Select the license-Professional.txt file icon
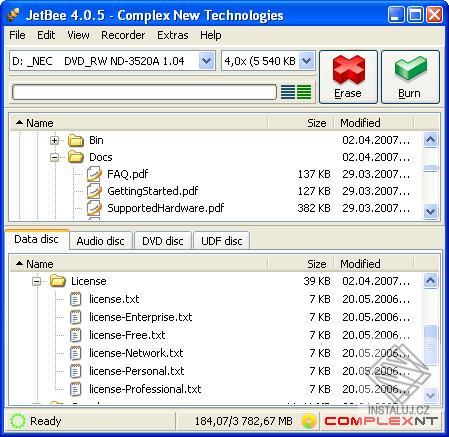The height and width of the screenshot is (437, 449). 76,389
